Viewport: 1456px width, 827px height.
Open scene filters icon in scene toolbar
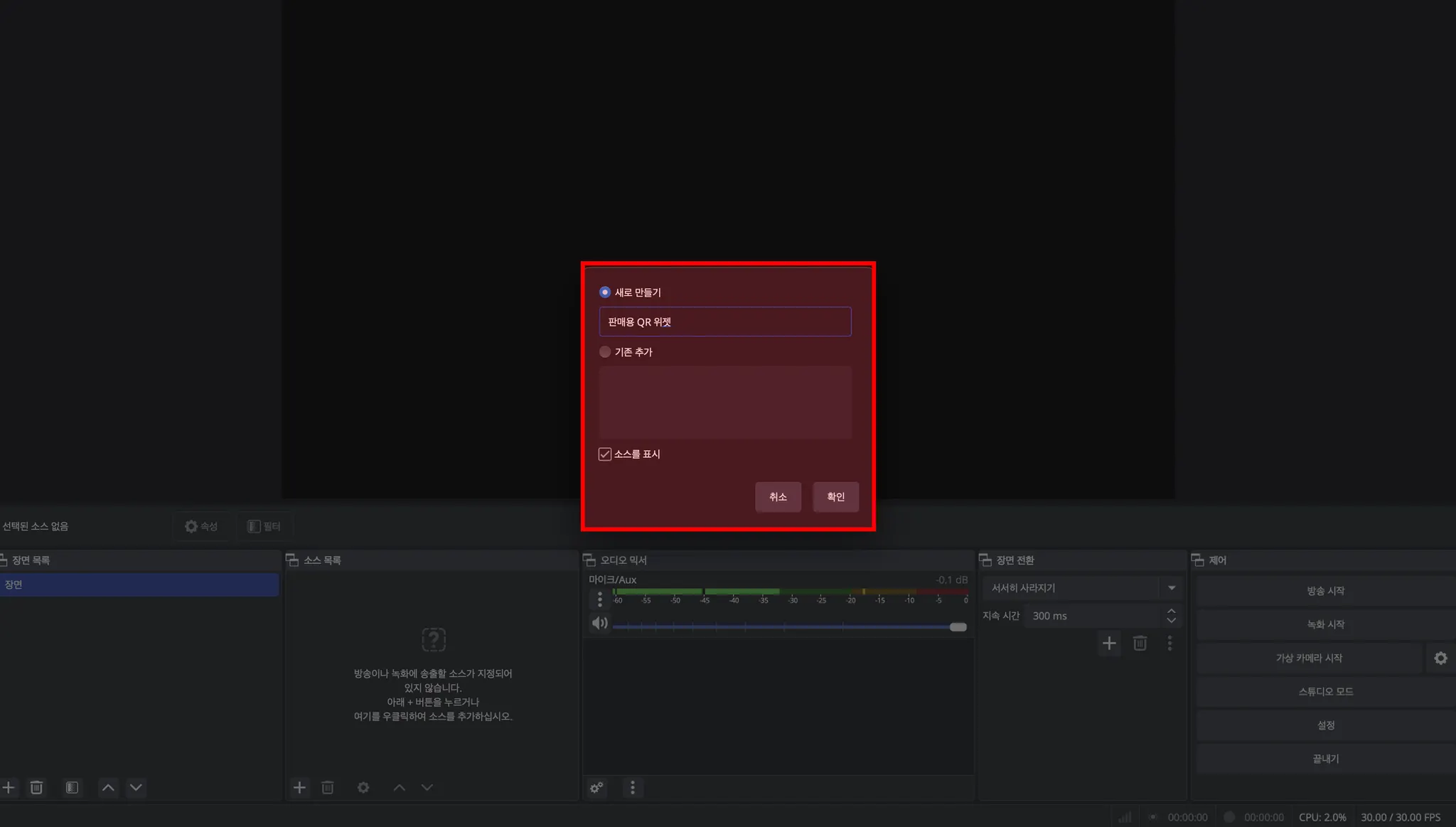point(72,787)
